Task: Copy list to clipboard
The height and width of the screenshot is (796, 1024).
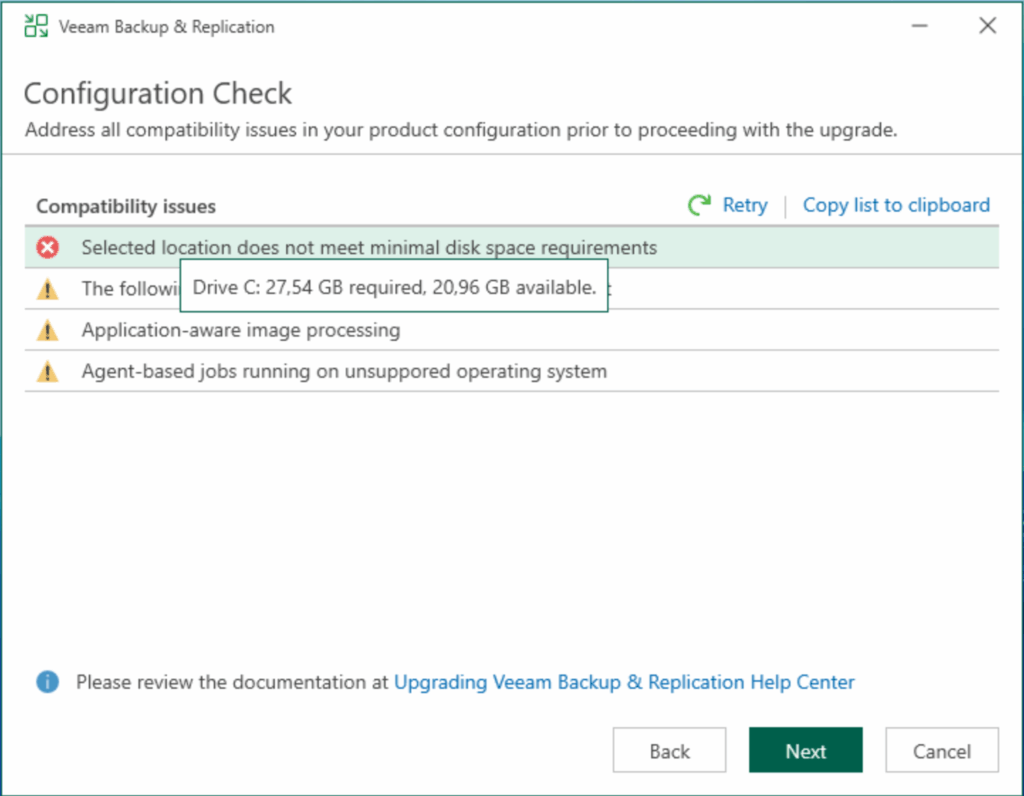Action: (x=896, y=205)
